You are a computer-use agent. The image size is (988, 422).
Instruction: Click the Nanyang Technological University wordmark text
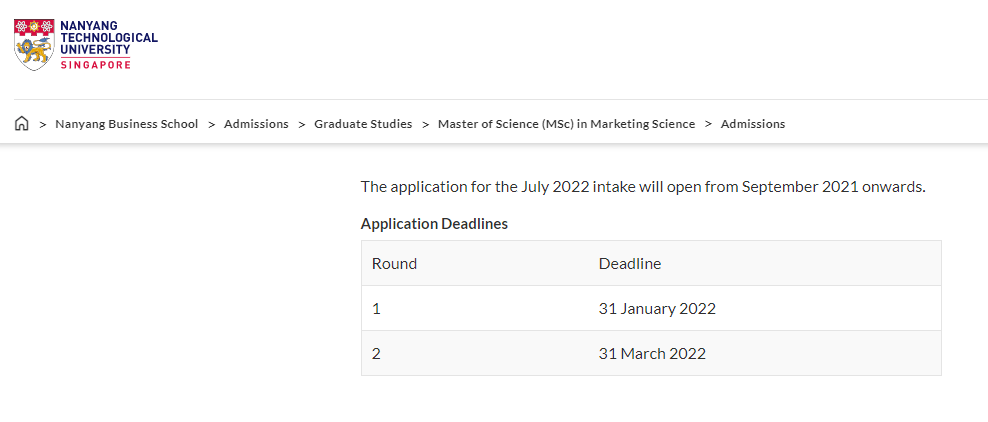[109, 37]
